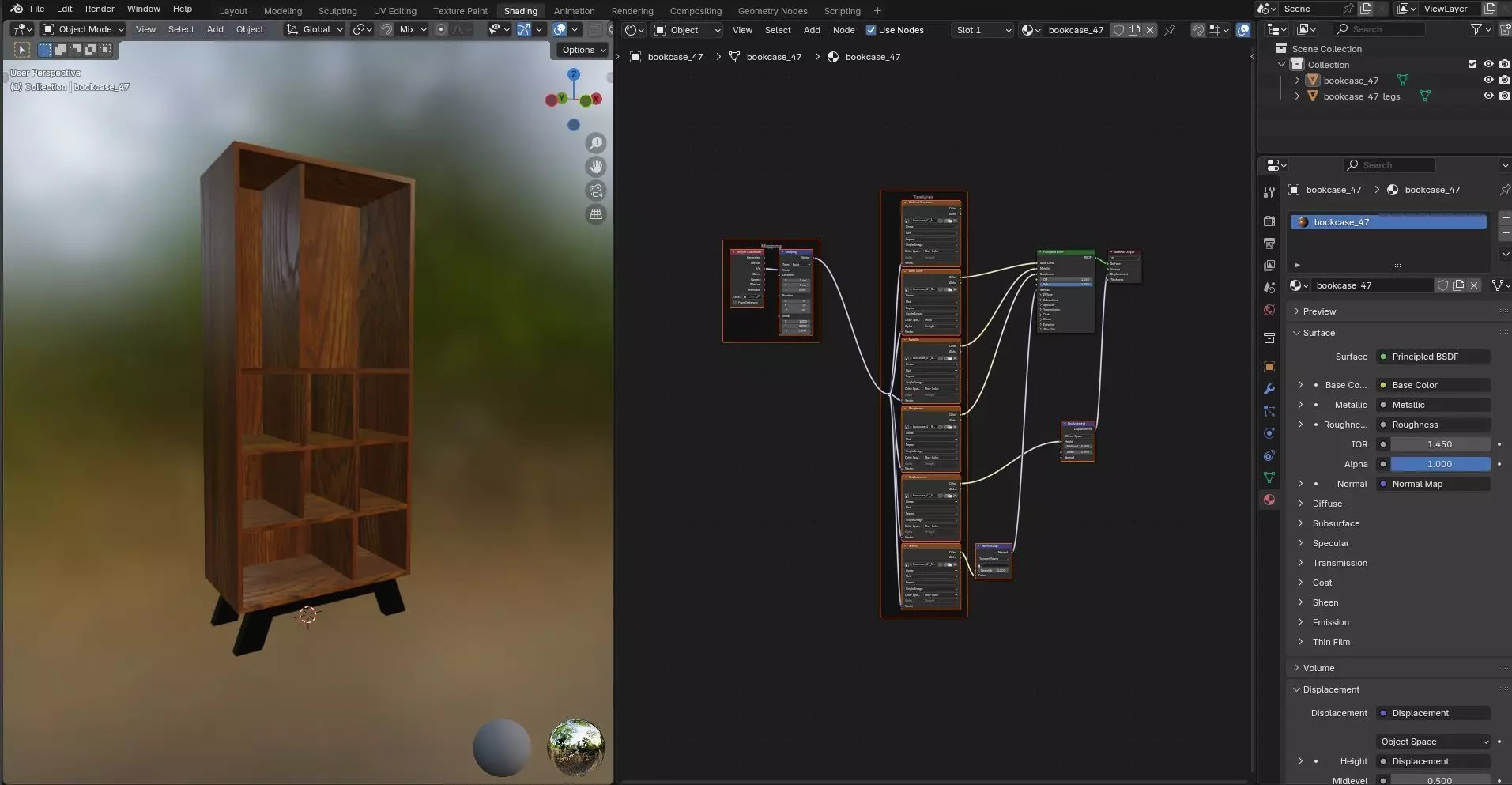The height and width of the screenshot is (785, 1512).
Task: Open the Object Constraints properties tab
Action: coord(1269,455)
